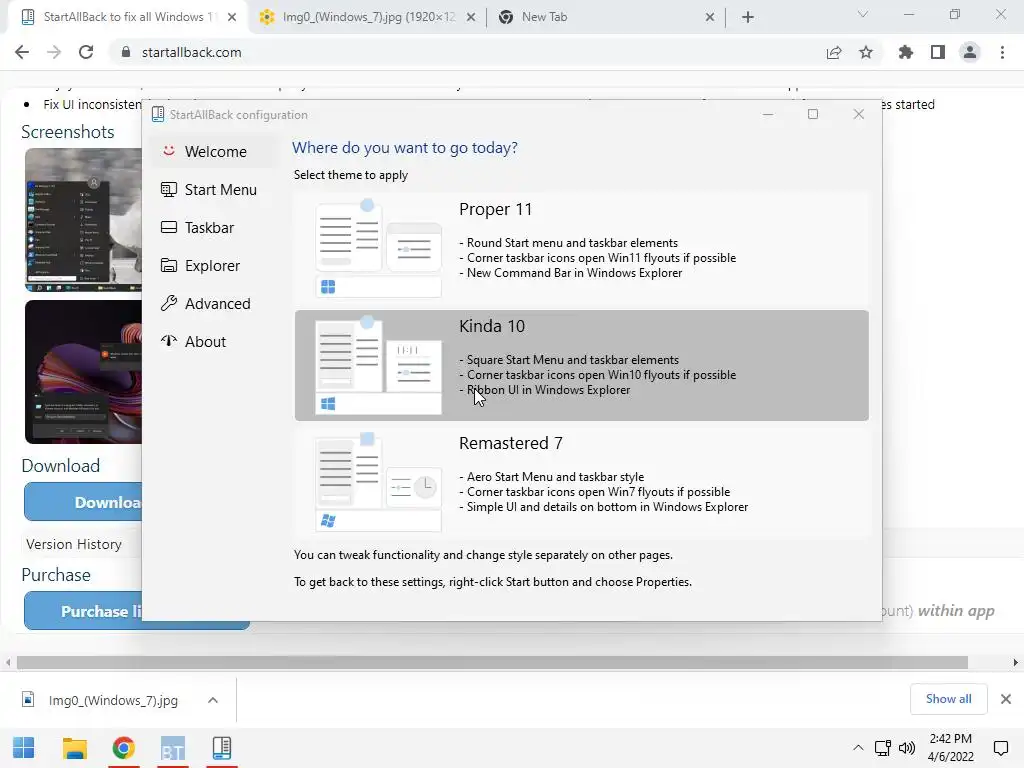Open the Taskbar settings page

point(215,227)
